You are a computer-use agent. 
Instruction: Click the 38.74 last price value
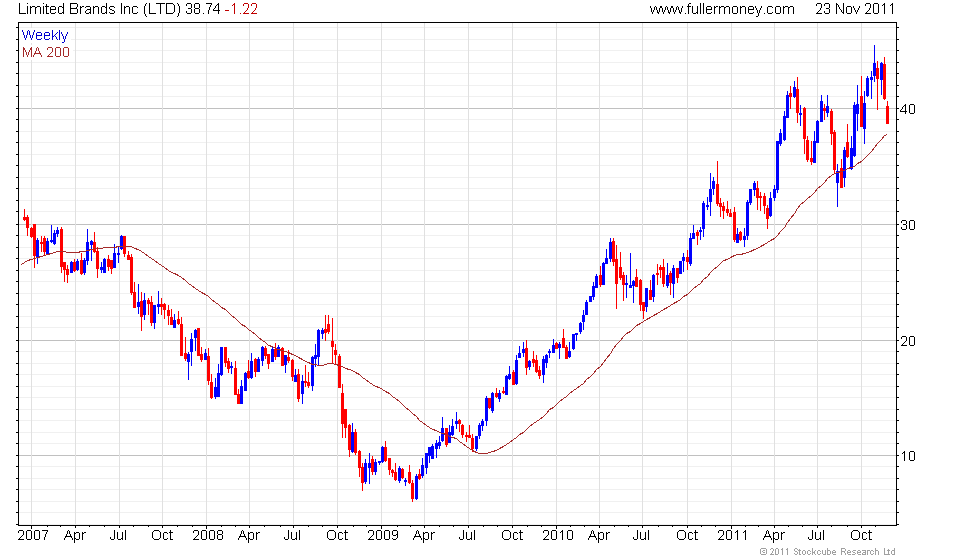[x=202, y=9]
